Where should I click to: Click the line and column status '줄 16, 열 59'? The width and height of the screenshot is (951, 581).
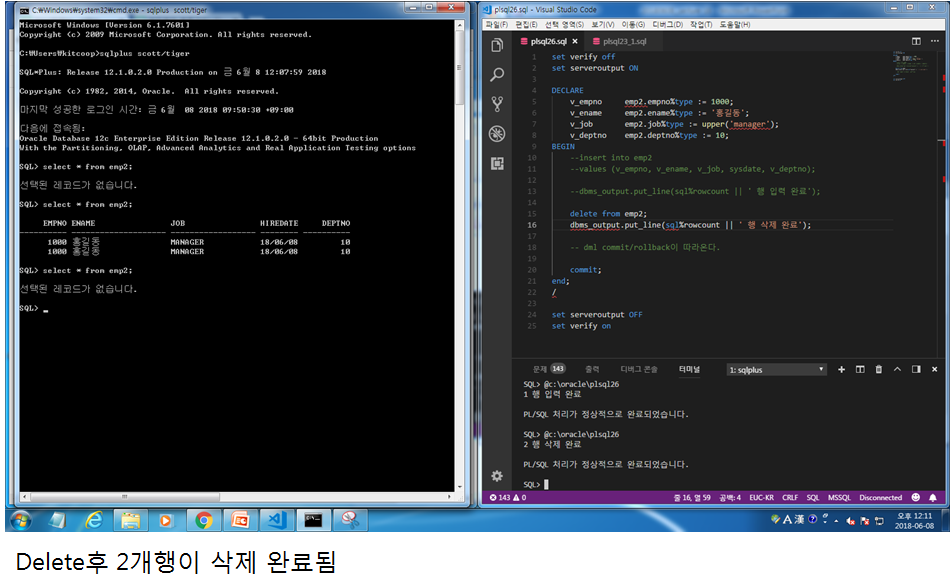691,497
